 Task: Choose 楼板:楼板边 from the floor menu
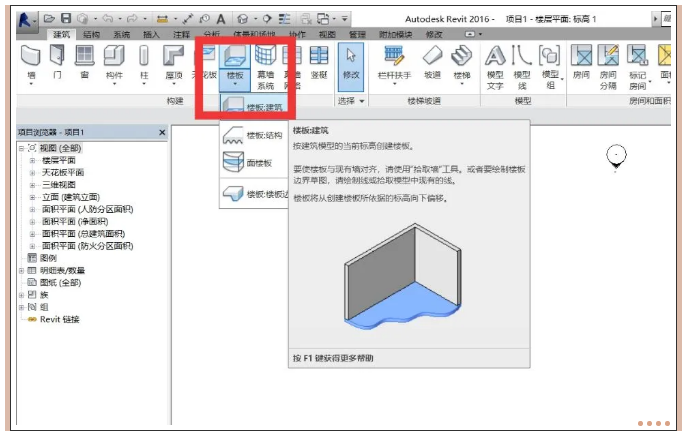click(x=253, y=194)
